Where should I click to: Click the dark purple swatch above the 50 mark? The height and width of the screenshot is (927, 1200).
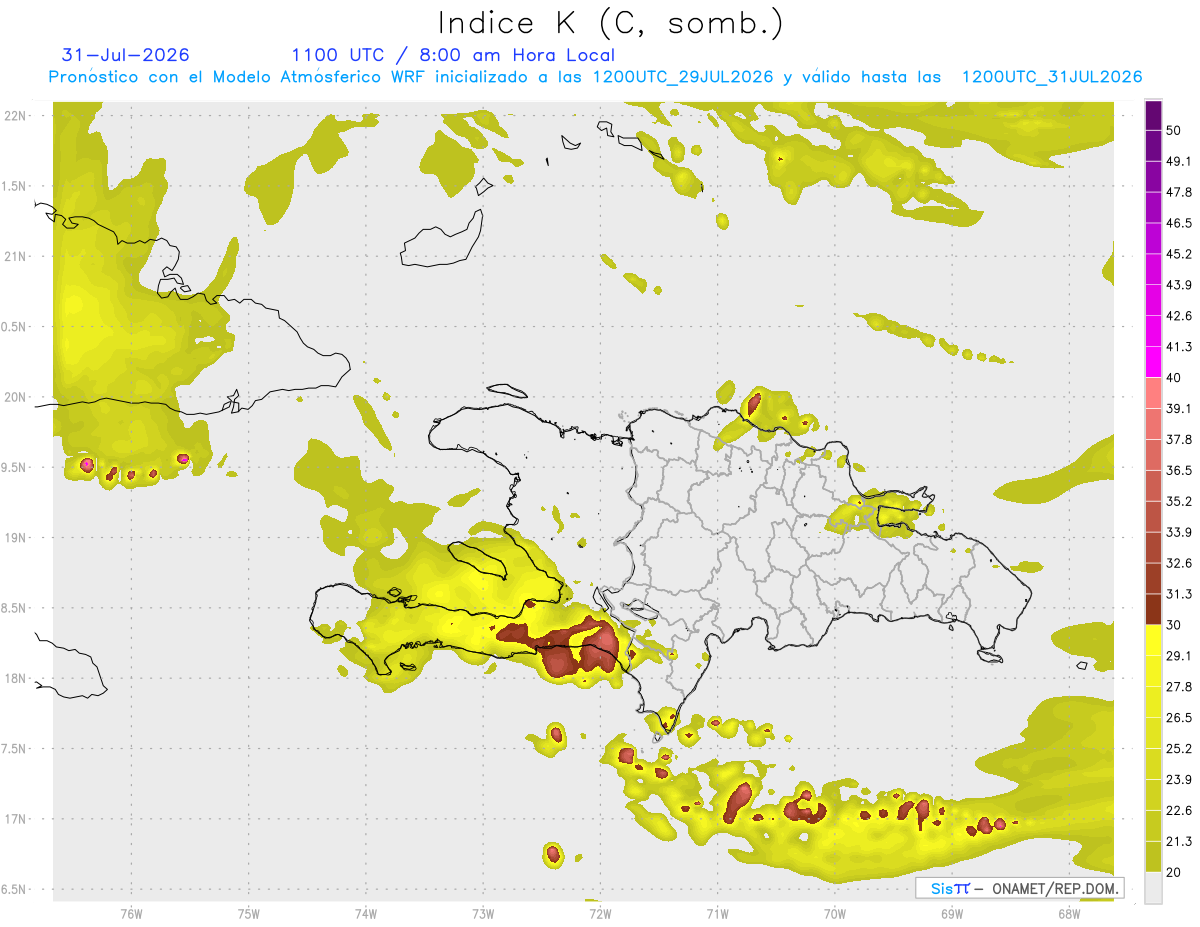[x=1153, y=115]
